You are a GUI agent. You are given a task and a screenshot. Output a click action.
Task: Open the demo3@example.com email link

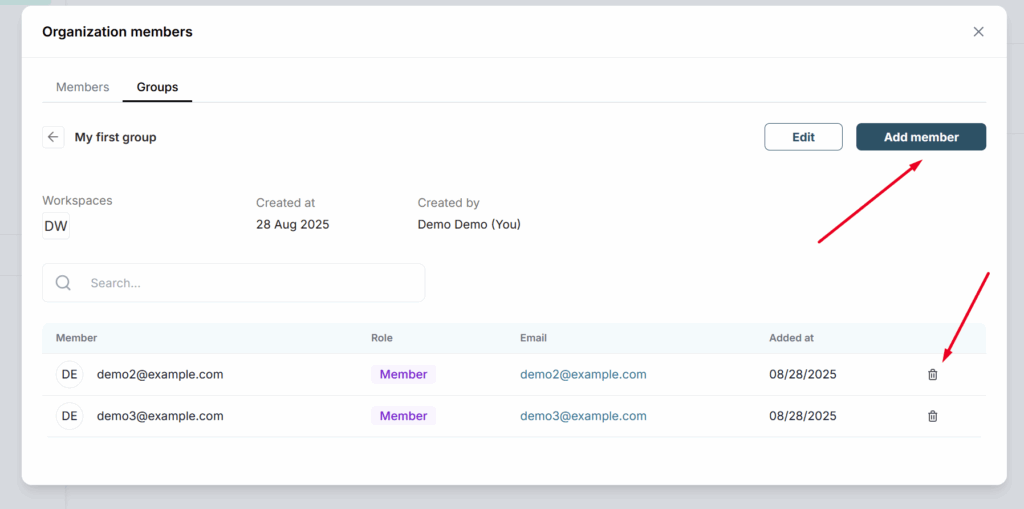(x=583, y=416)
